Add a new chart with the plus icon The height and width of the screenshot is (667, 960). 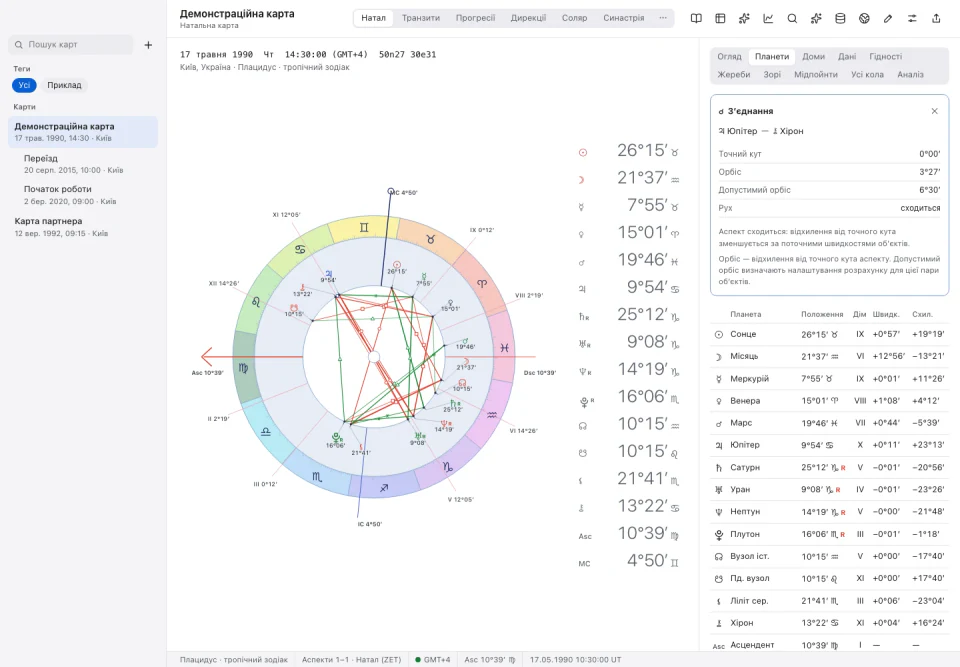tap(148, 45)
